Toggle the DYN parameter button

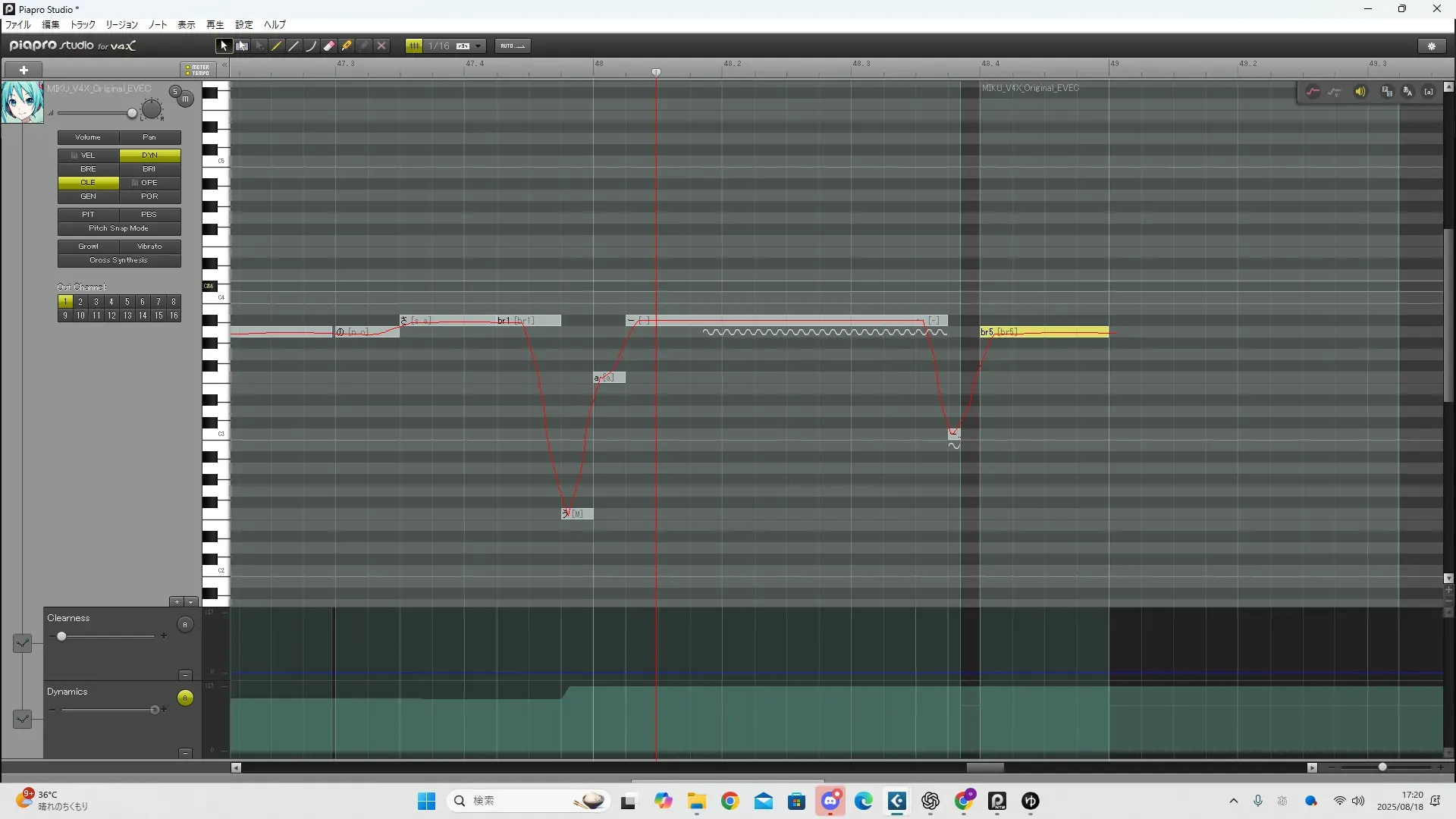[x=149, y=155]
